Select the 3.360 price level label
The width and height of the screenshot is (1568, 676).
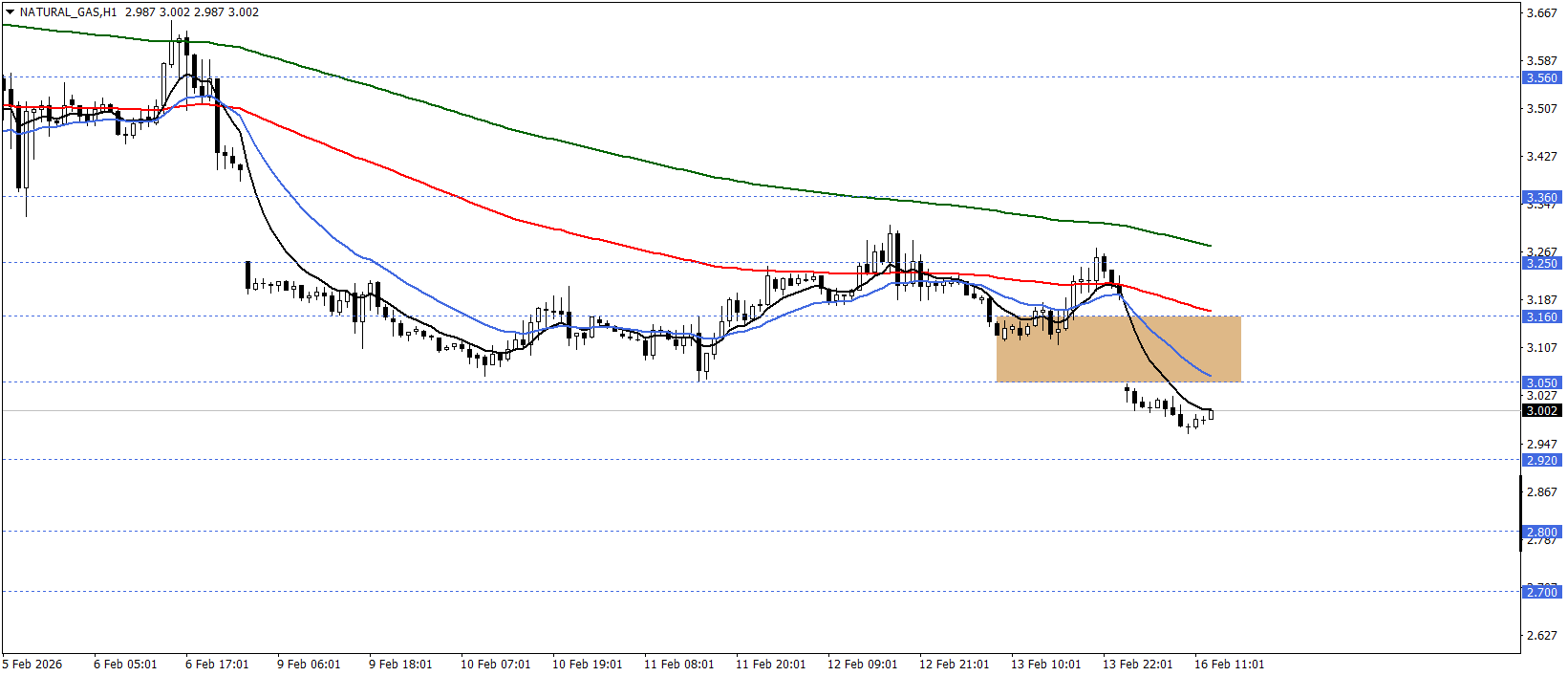[1540, 198]
